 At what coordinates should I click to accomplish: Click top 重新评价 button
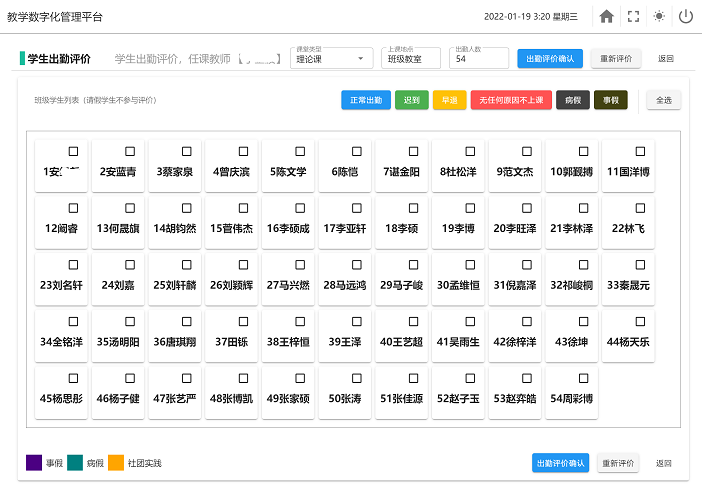(615, 59)
